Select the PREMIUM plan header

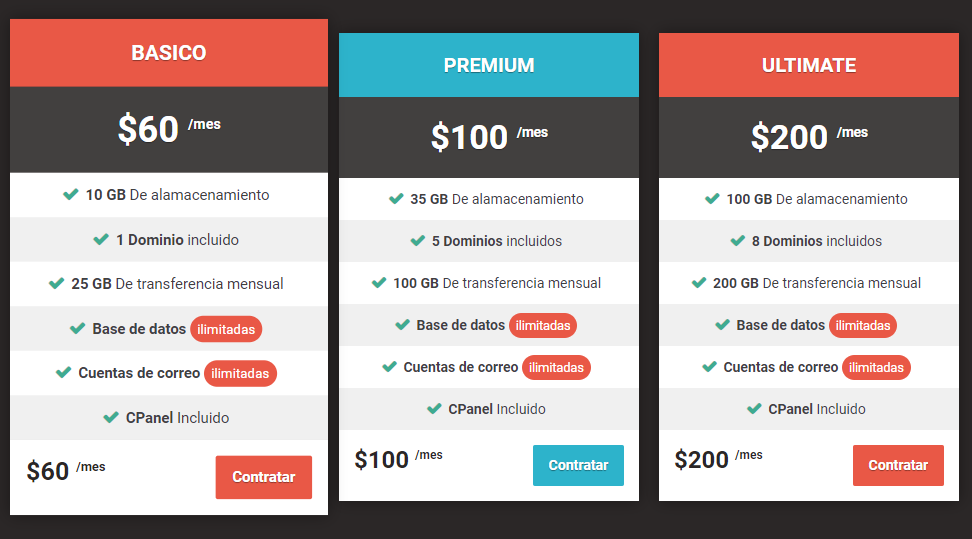[488, 65]
